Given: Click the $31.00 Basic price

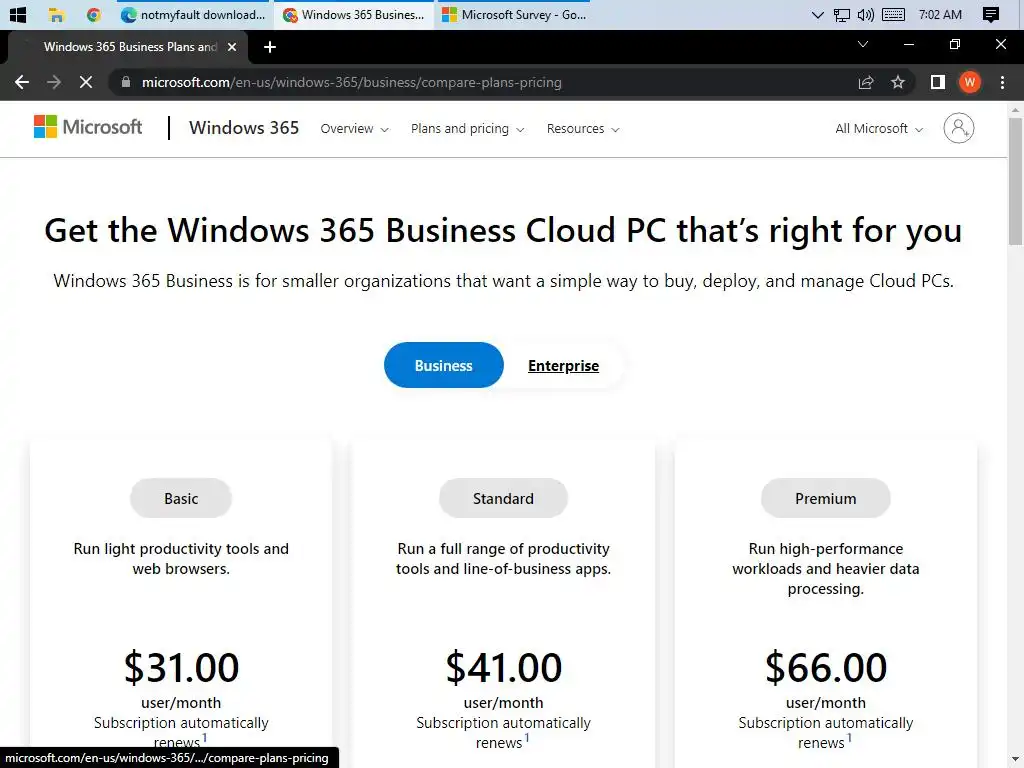Looking at the screenshot, I should [181, 667].
